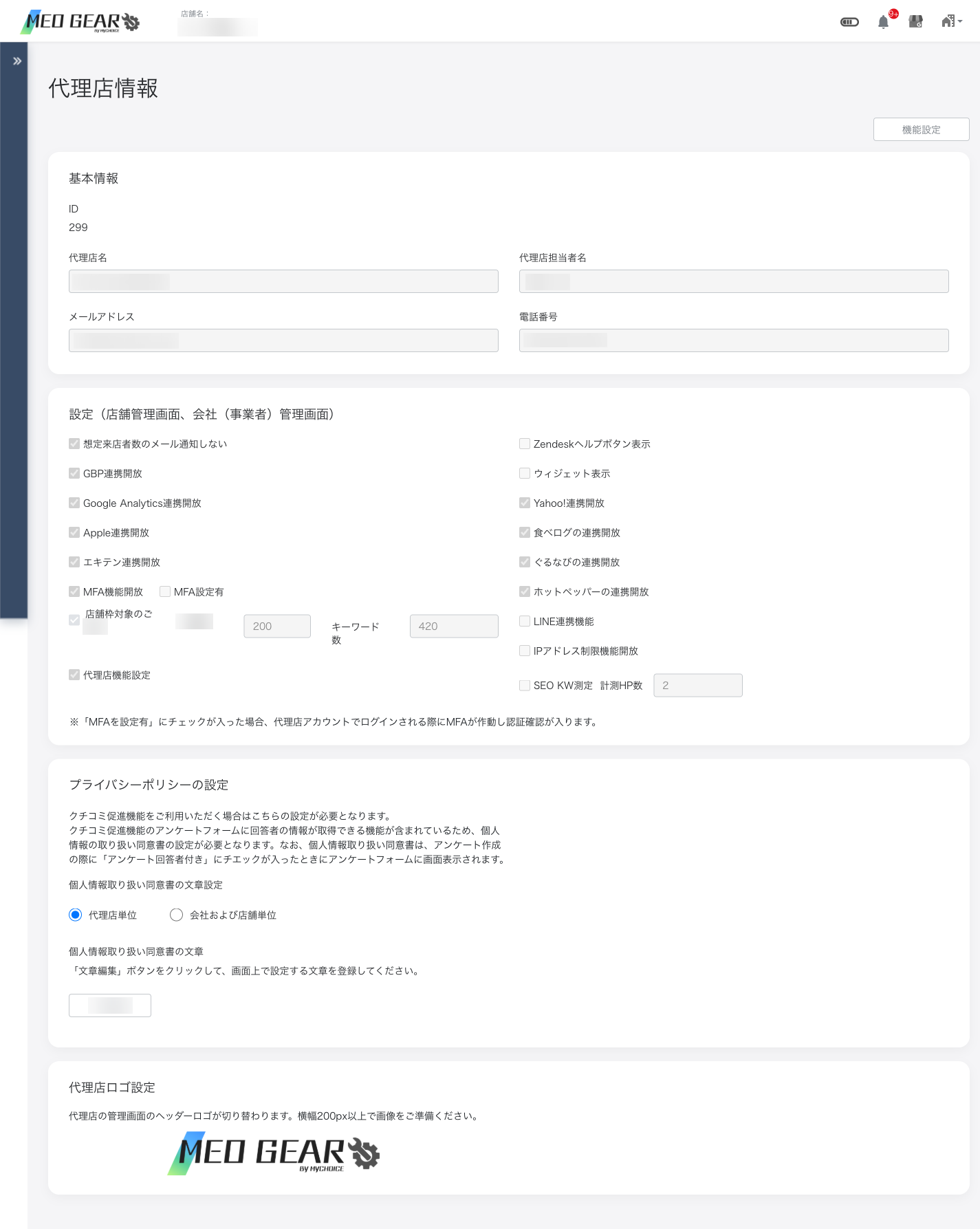This screenshot has height=1229, width=980.
Task: Toggle the 食べログの連携開放 checkbox
Action: click(525, 532)
